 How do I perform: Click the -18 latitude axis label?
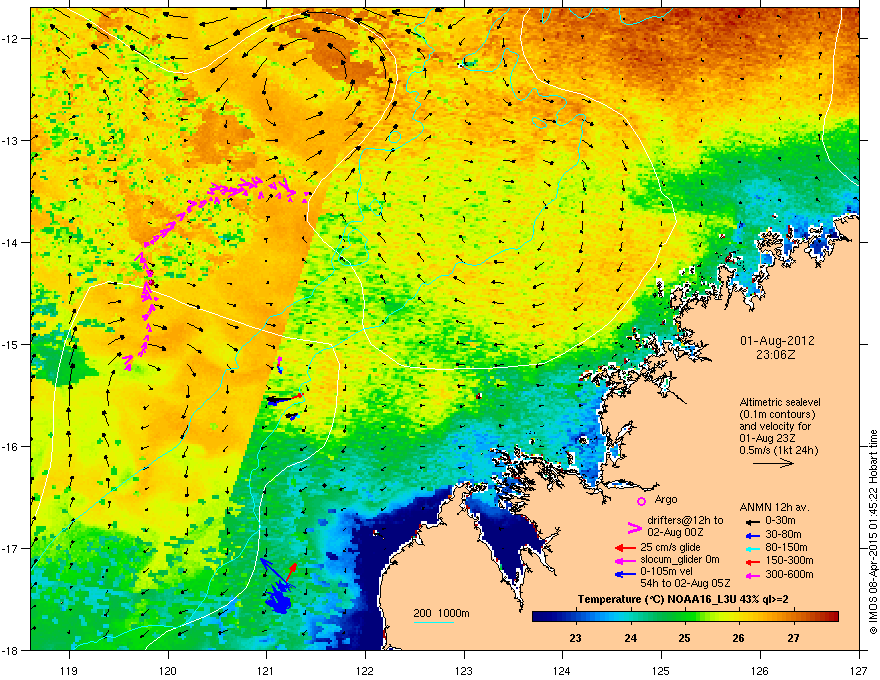click(x=11, y=650)
